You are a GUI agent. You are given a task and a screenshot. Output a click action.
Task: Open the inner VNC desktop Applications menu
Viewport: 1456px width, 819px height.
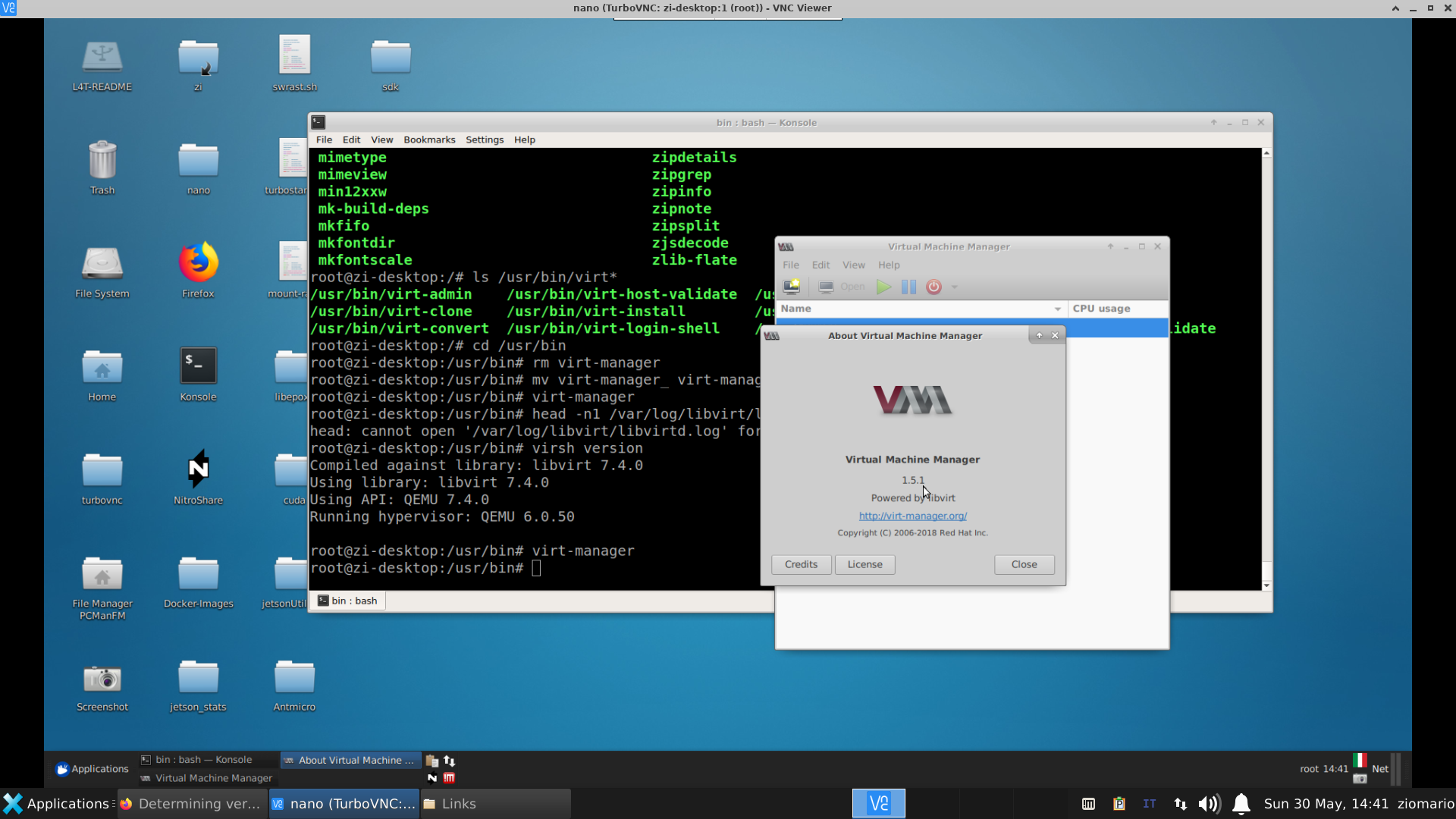point(92,768)
